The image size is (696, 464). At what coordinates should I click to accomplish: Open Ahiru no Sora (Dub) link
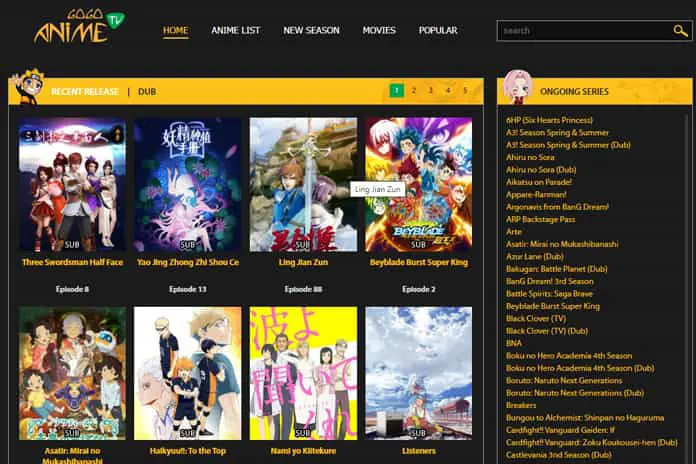point(541,170)
